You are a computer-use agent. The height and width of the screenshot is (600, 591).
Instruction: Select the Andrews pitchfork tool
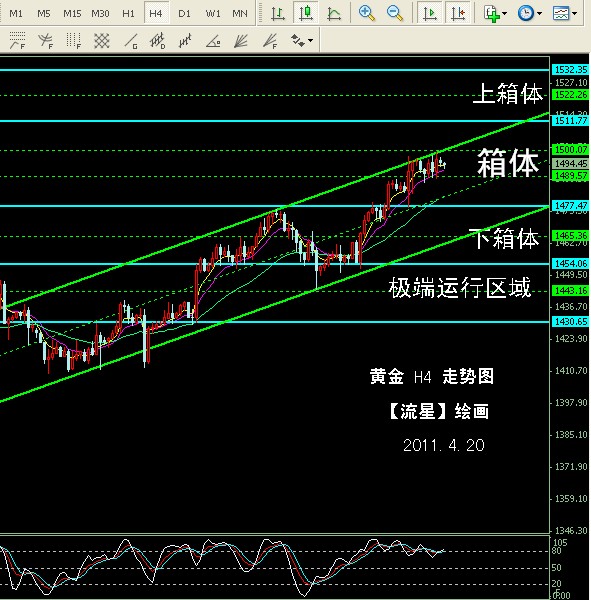click(185, 41)
